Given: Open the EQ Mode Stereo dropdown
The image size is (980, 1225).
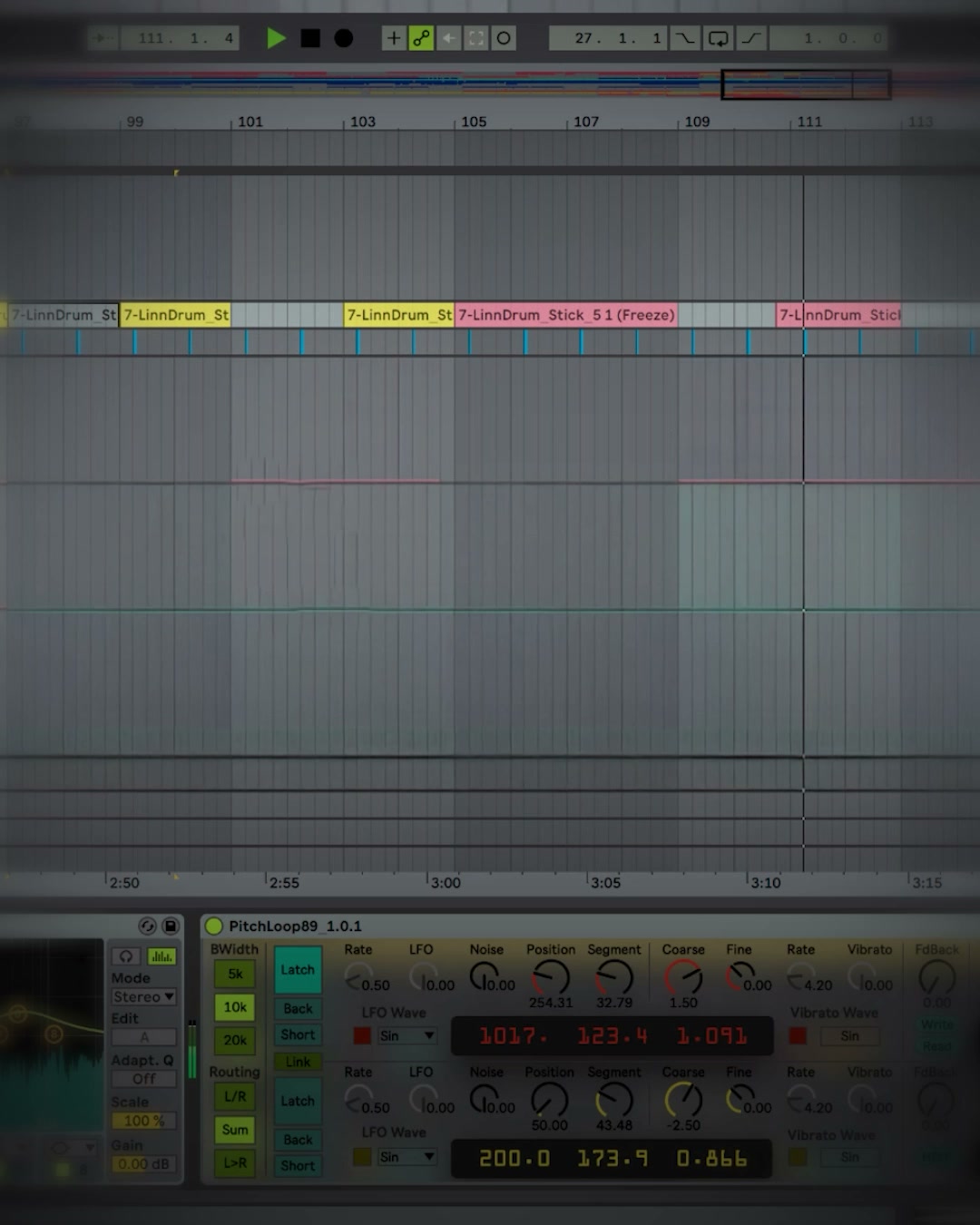Looking at the screenshot, I should click(x=143, y=996).
